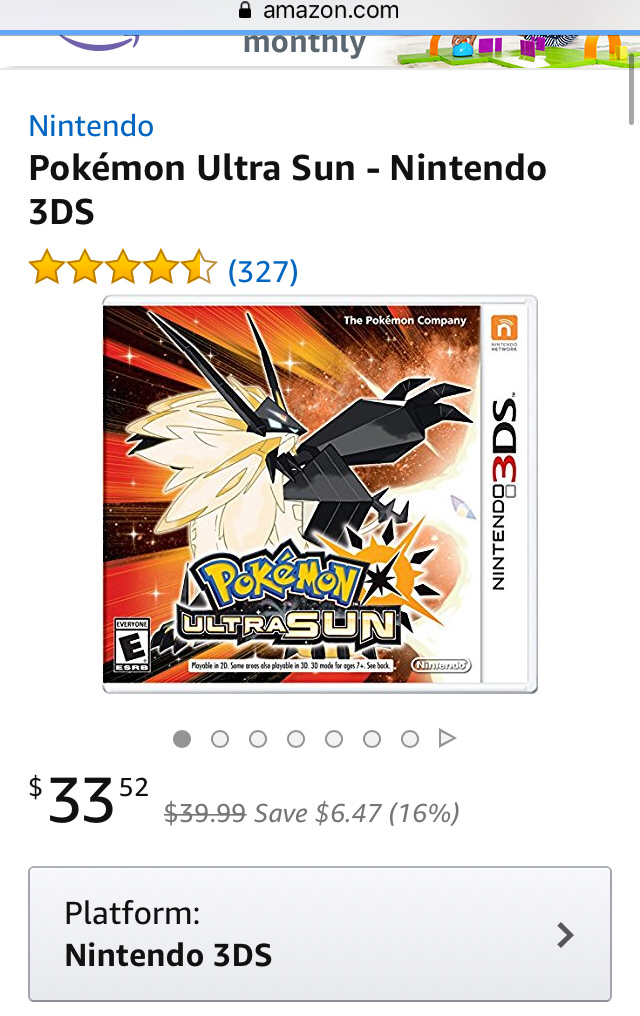Image resolution: width=640 pixels, height=1016 pixels.
Task: Open the Nintendo brand link
Action: point(91,126)
